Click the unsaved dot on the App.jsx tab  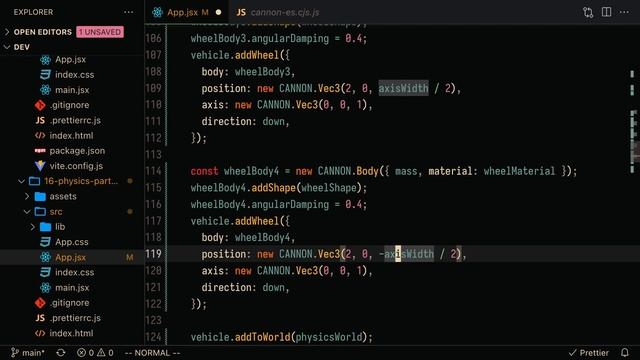coord(218,12)
